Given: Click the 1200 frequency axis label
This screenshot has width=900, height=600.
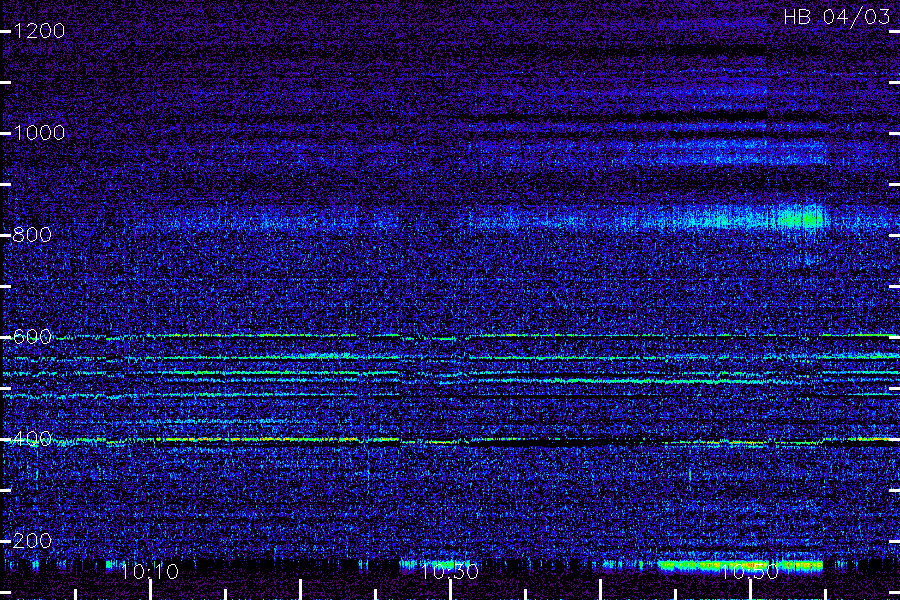Looking at the screenshot, I should (39, 30).
